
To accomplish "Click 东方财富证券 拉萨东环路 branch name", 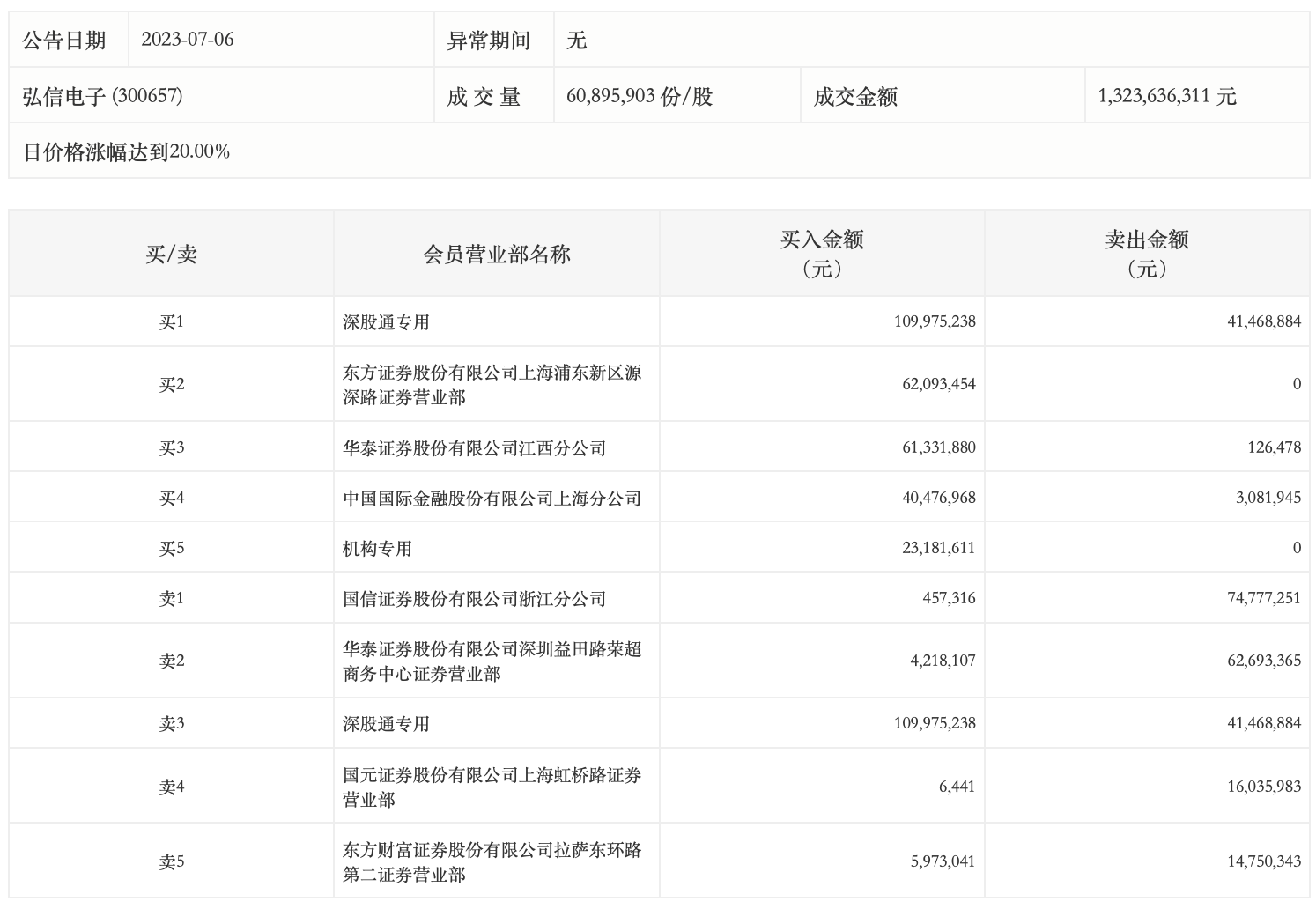I will (x=492, y=861).
